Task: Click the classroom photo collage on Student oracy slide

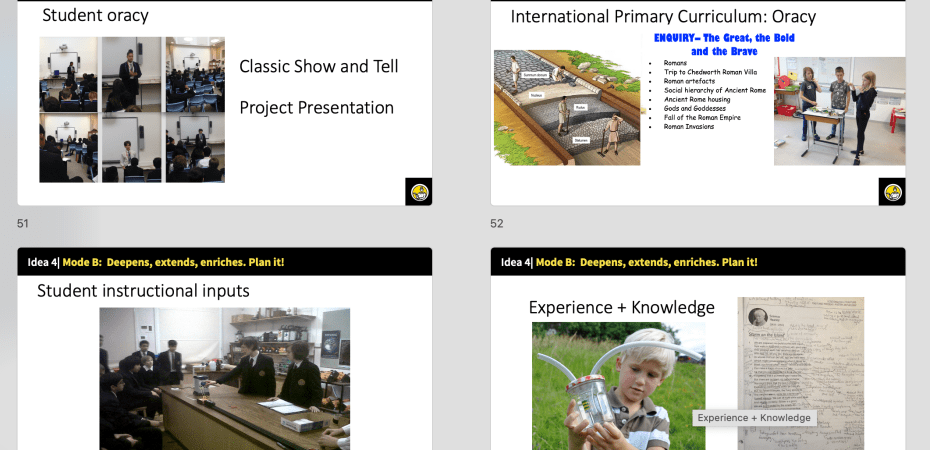Action: click(x=132, y=110)
